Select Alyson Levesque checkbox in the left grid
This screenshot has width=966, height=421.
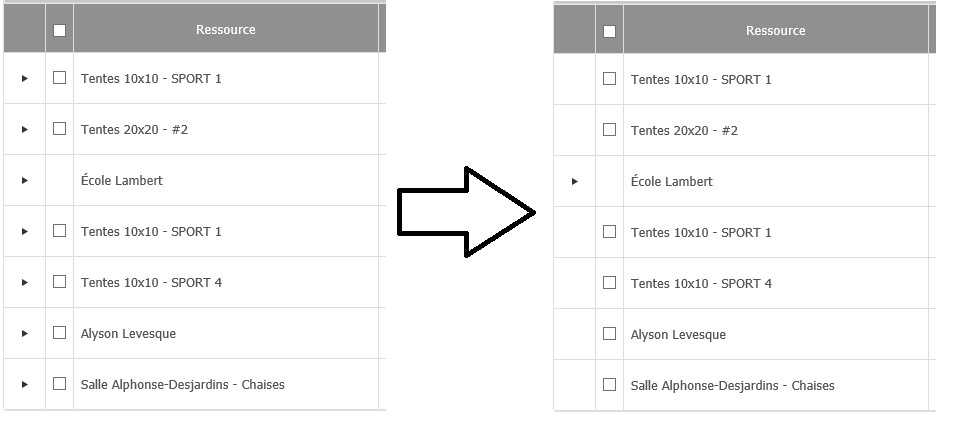point(60,333)
